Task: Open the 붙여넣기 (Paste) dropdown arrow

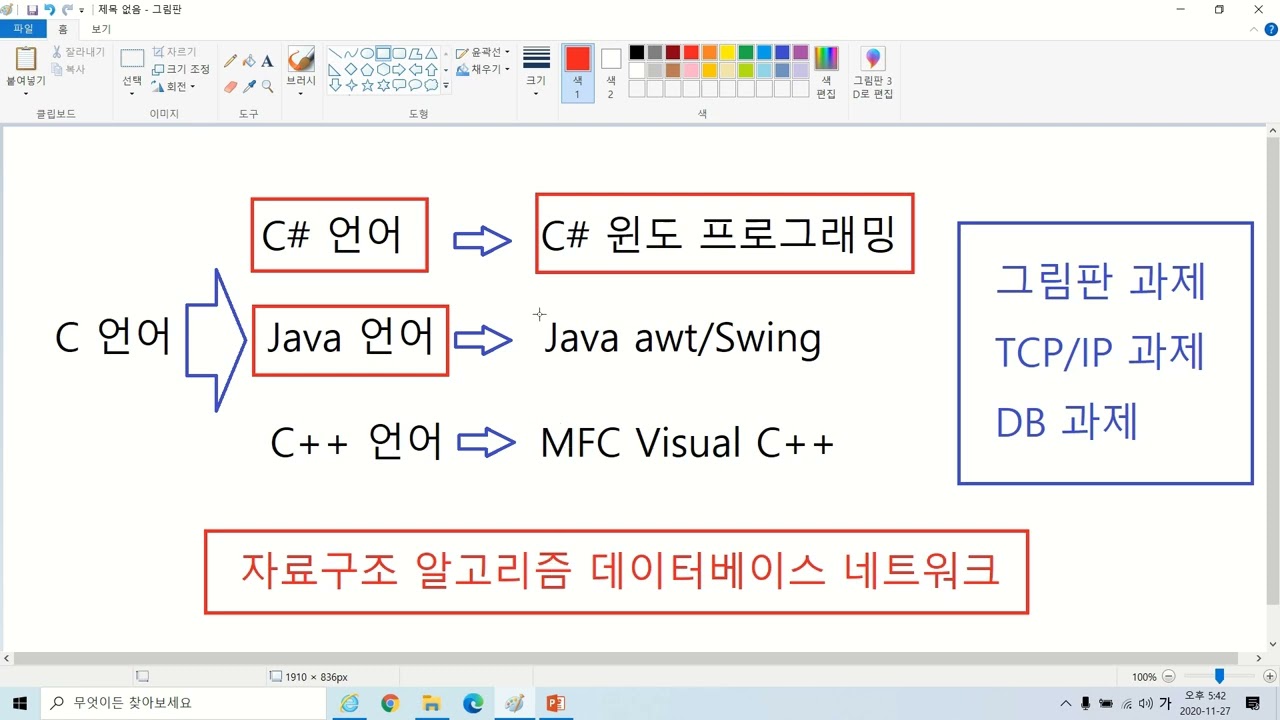Action: coord(26,93)
